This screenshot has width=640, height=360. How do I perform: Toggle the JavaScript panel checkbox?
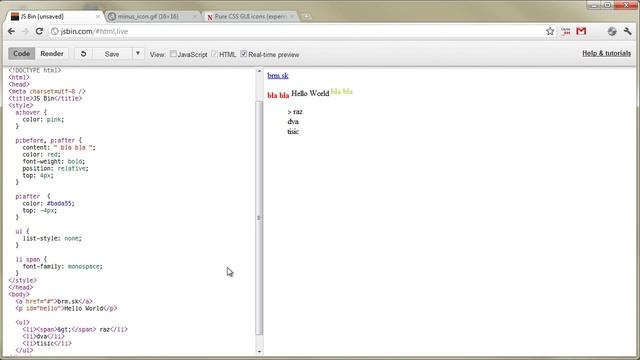(173, 54)
